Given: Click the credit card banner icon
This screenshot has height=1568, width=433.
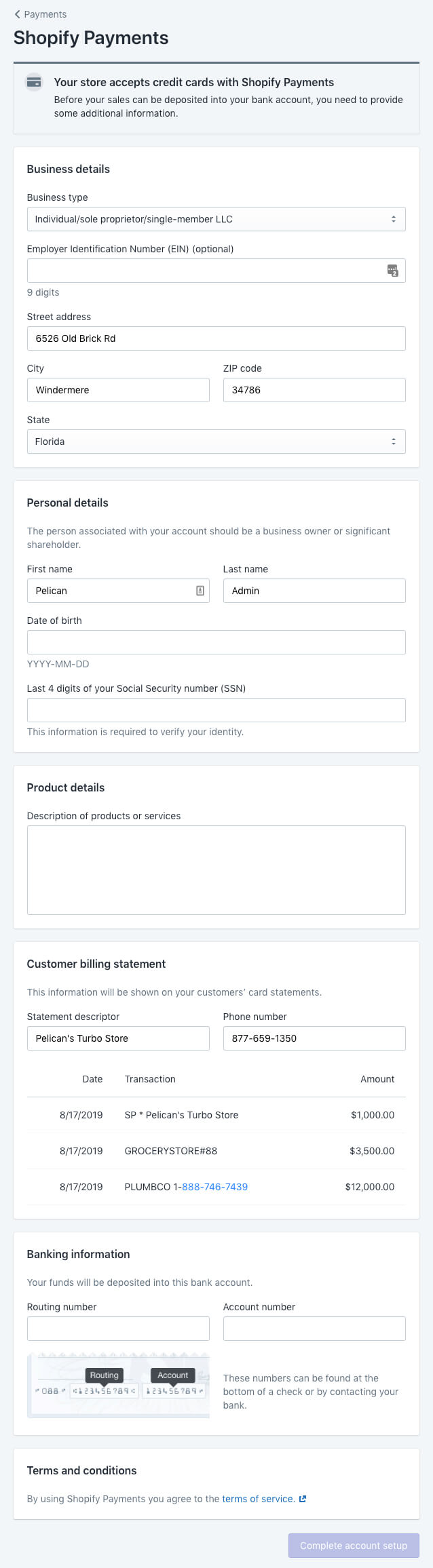Looking at the screenshot, I should click(33, 83).
